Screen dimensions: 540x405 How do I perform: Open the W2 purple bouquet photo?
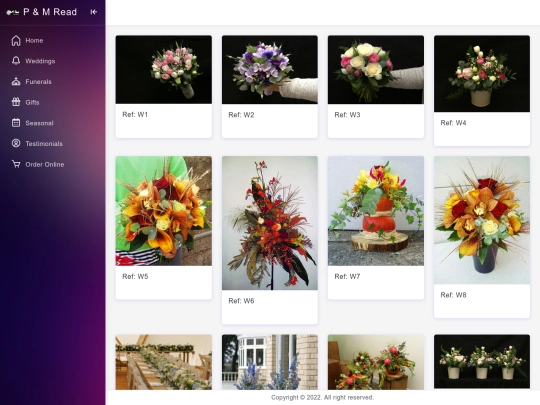(x=270, y=70)
